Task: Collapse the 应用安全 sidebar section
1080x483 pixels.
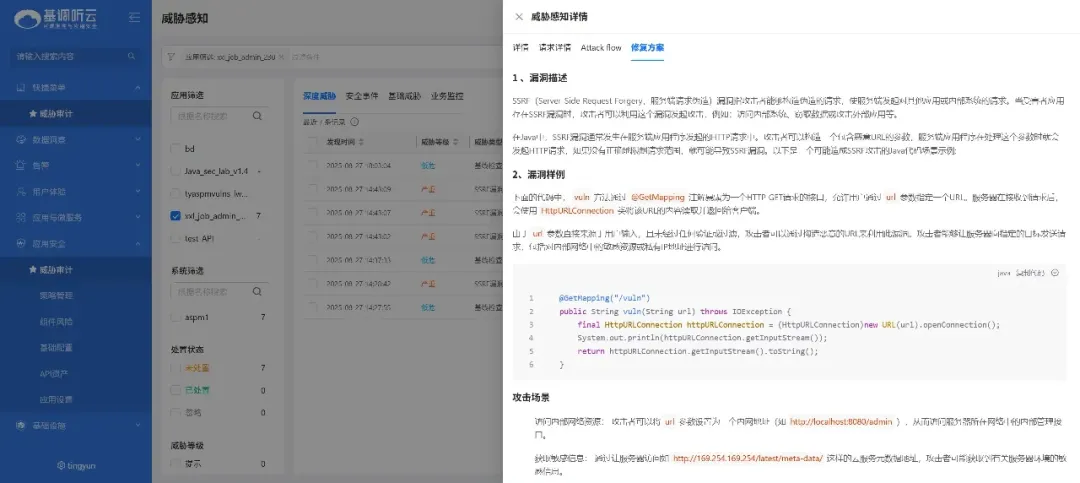Action: pyautogui.click(x=137, y=243)
